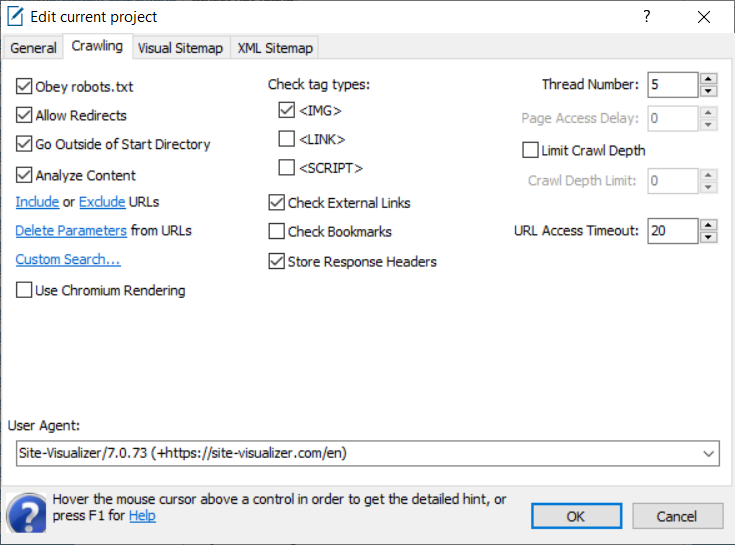Enable the Limit Crawl Depth checkbox
This screenshot has width=735, height=545.
tap(531, 150)
